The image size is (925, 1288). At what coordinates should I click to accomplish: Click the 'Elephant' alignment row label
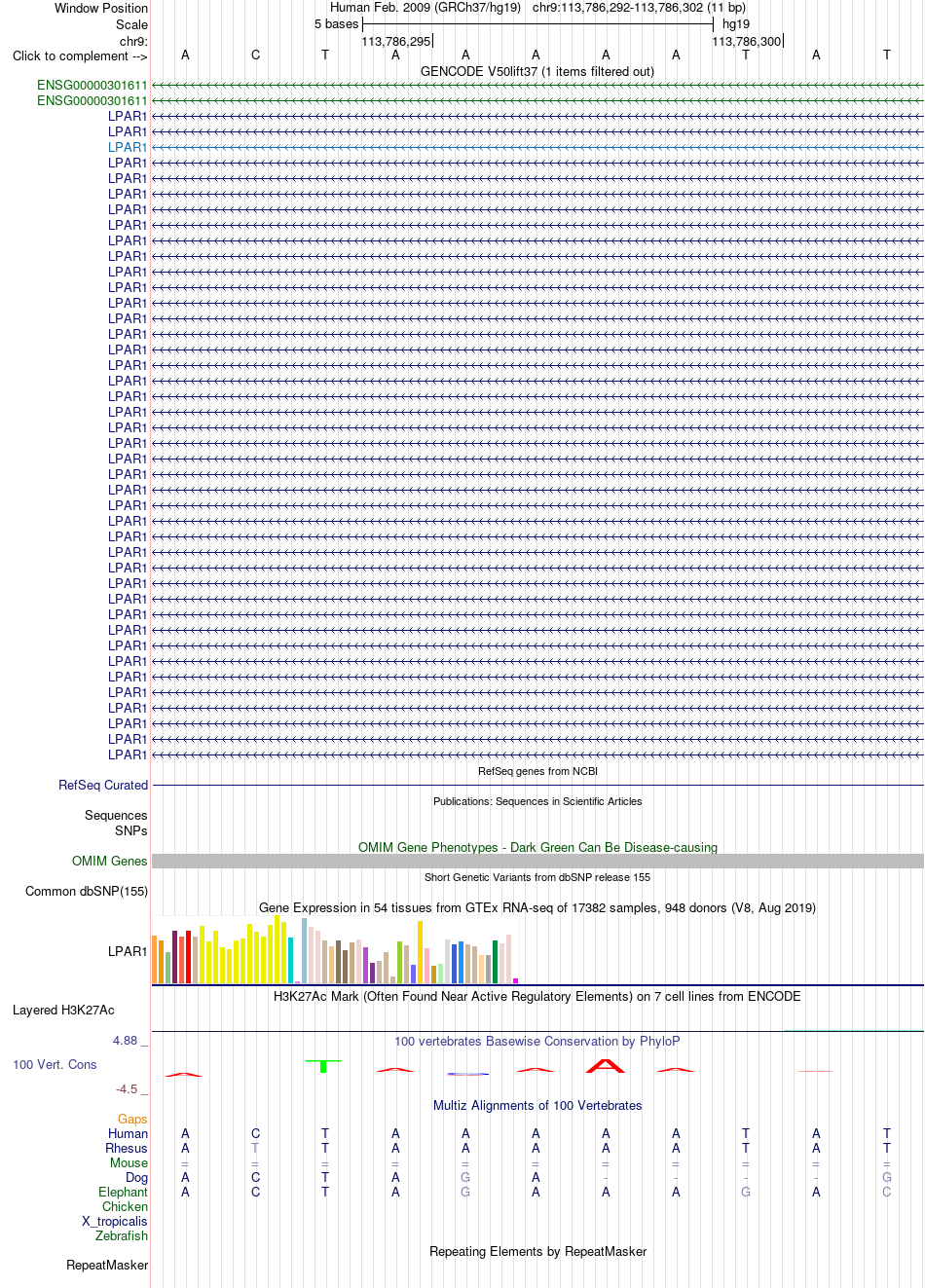[x=123, y=1192]
